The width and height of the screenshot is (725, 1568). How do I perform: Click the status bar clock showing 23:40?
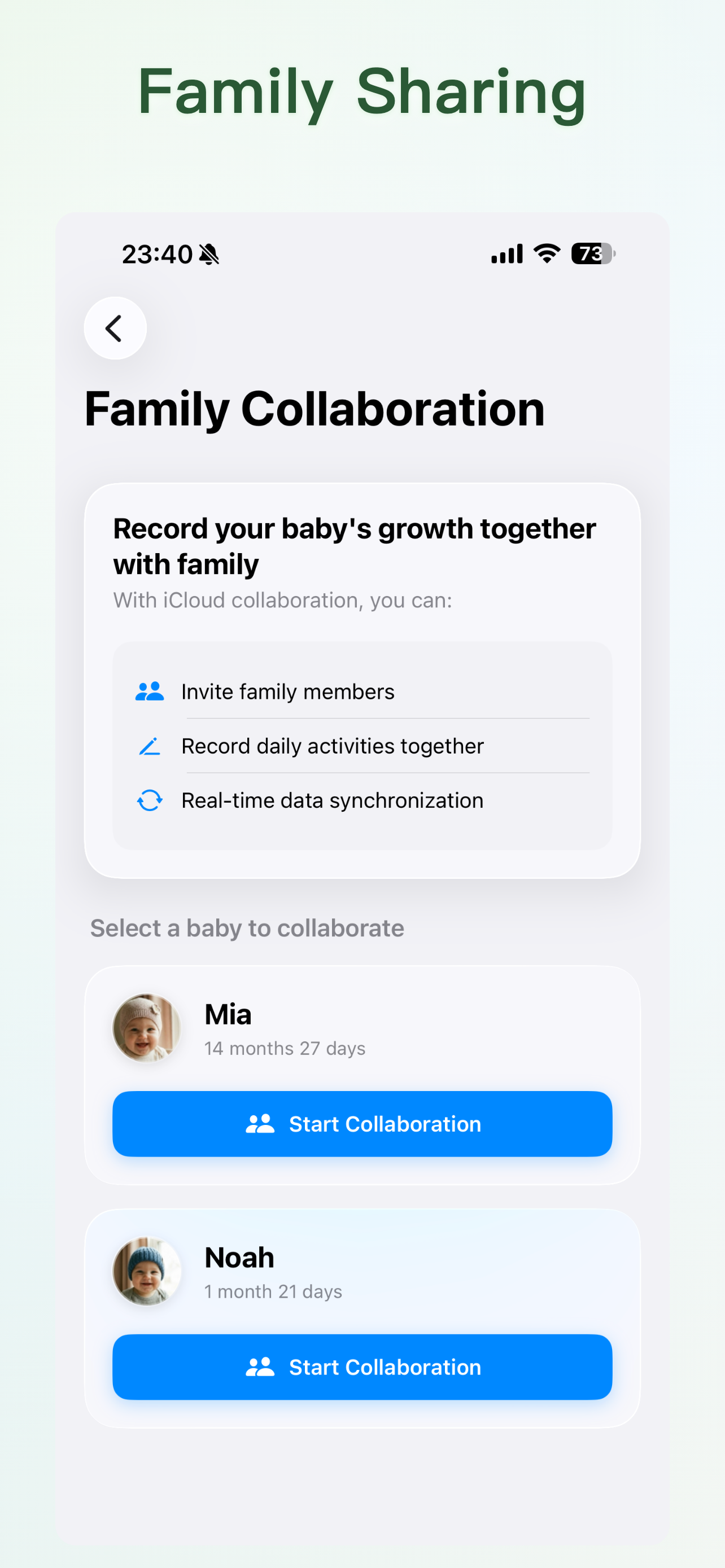157,254
